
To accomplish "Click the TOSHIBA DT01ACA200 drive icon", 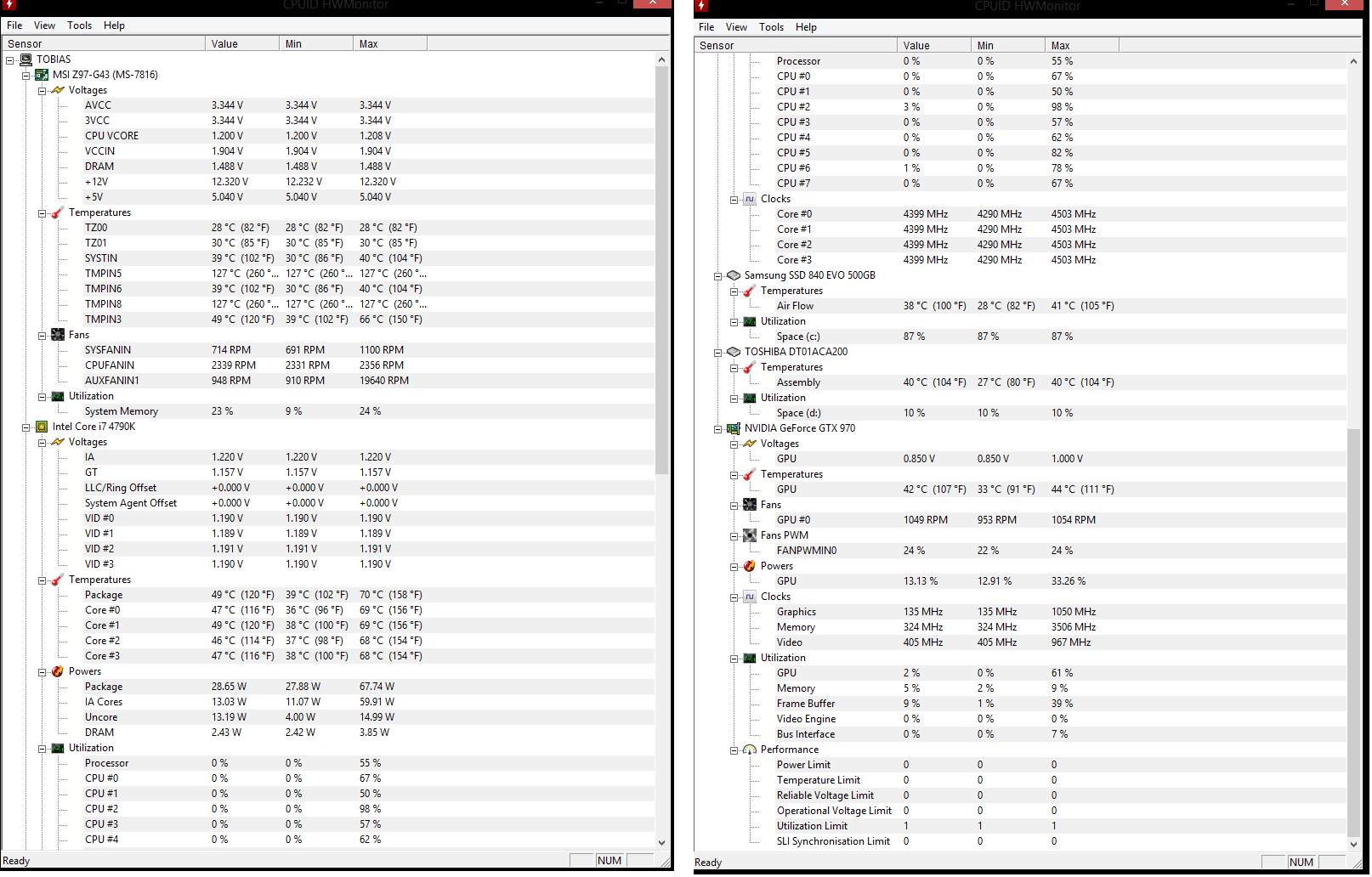I will tap(734, 352).
